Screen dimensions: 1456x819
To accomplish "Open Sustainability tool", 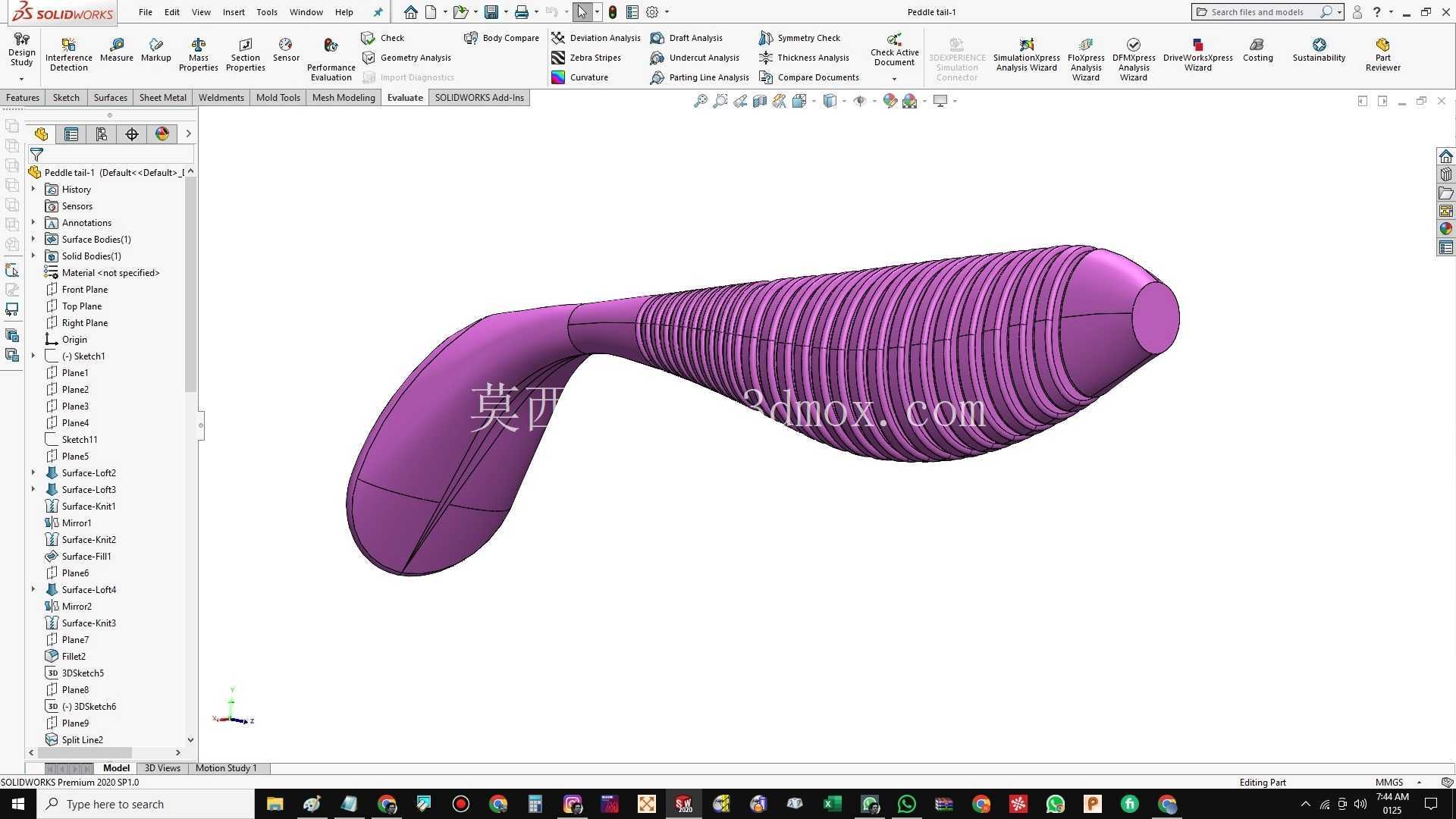I will click(x=1319, y=50).
